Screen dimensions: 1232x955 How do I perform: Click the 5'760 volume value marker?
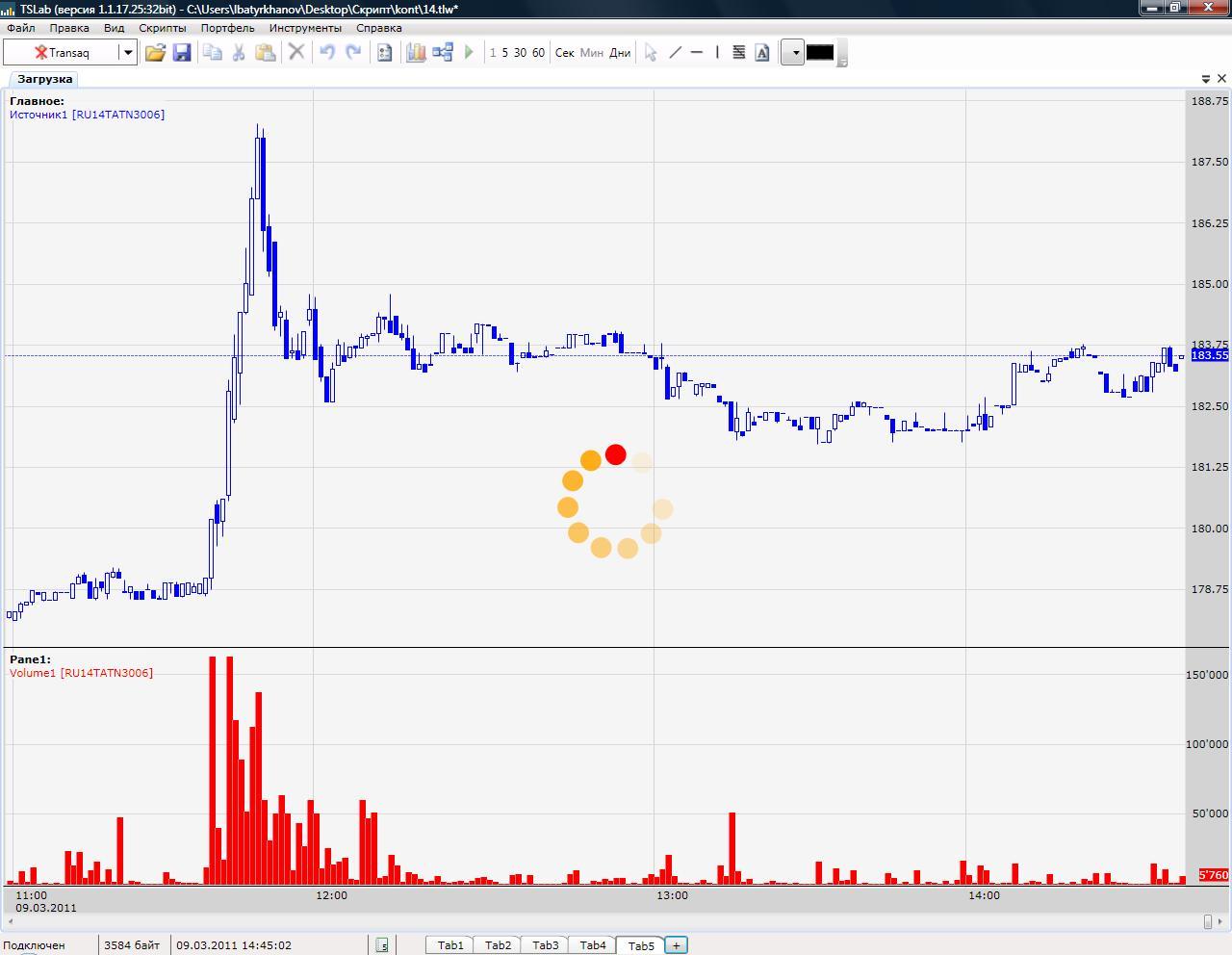(x=1213, y=875)
